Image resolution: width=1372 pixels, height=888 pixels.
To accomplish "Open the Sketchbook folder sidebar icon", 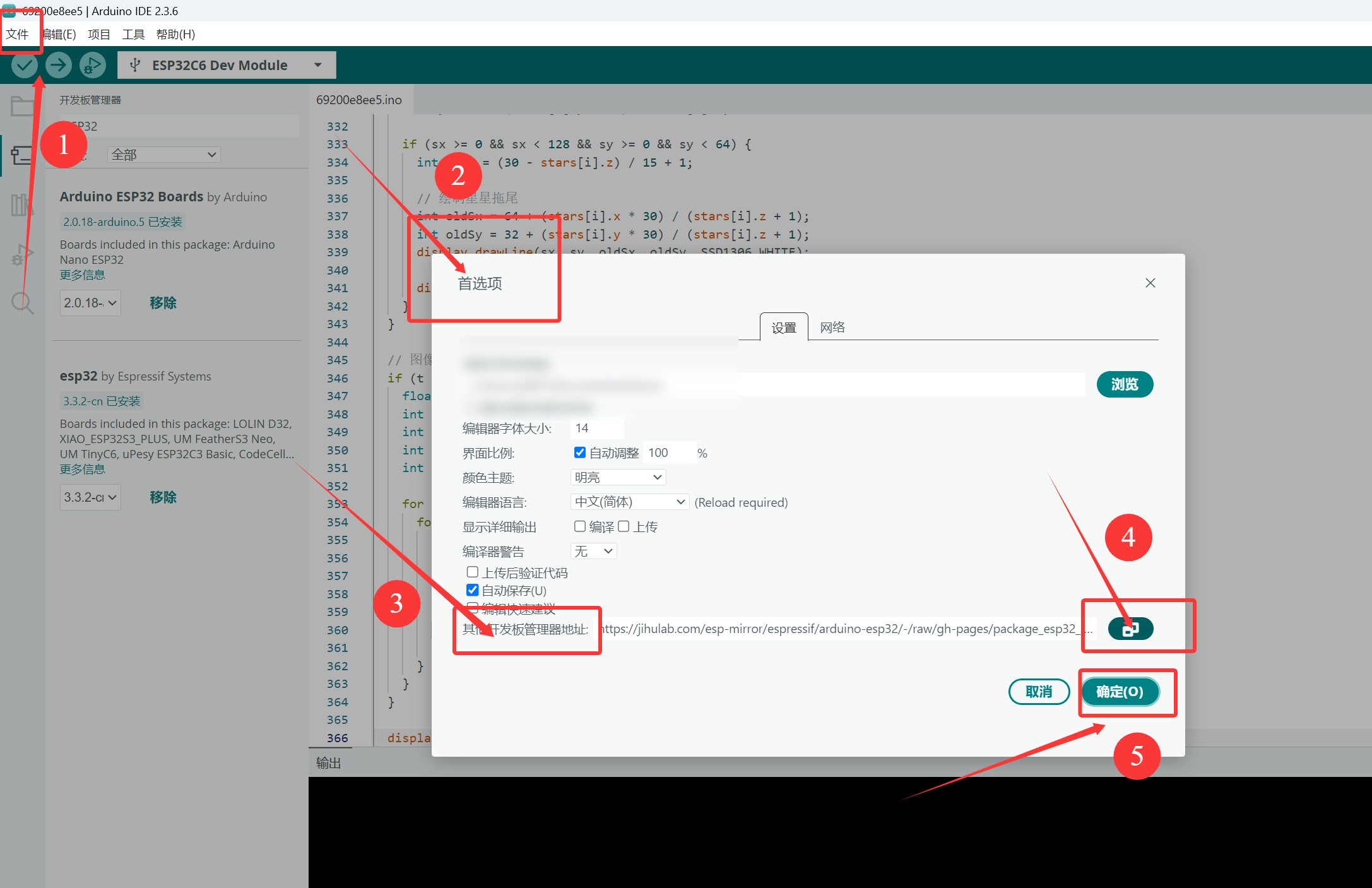I will point(23,106).
